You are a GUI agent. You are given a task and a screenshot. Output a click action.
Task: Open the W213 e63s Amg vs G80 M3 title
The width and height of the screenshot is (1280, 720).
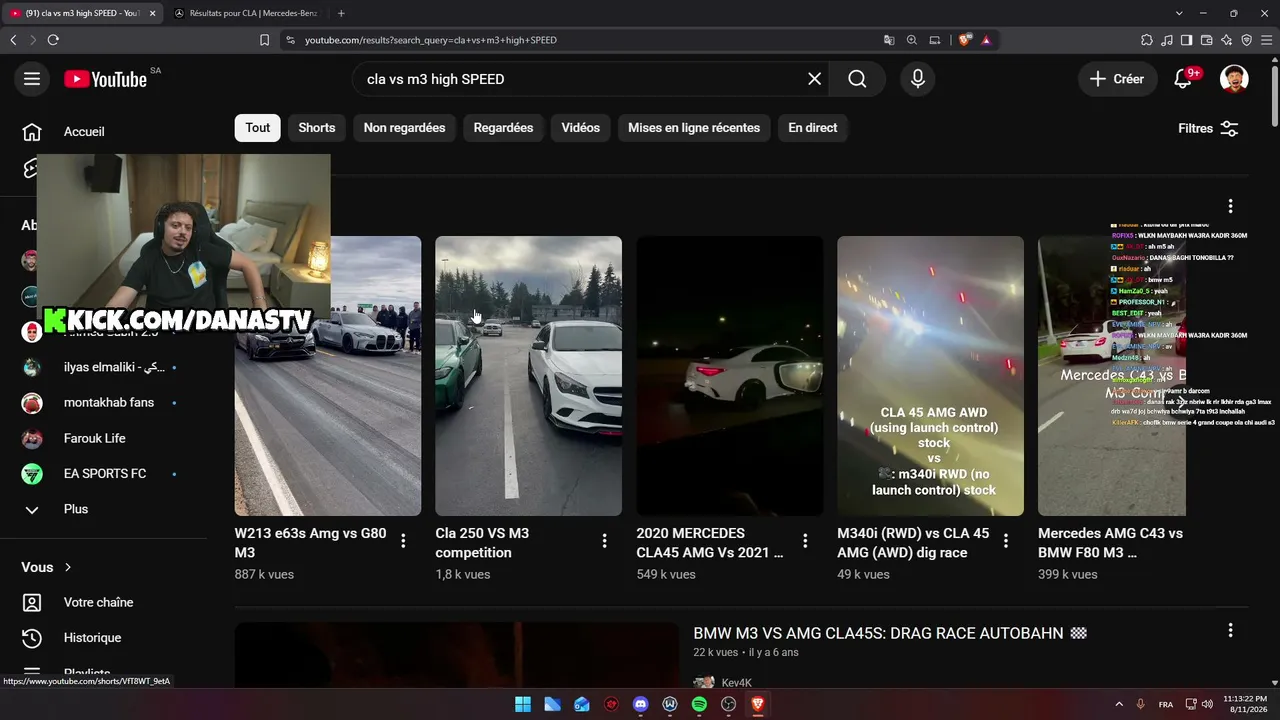click(310, 543)
